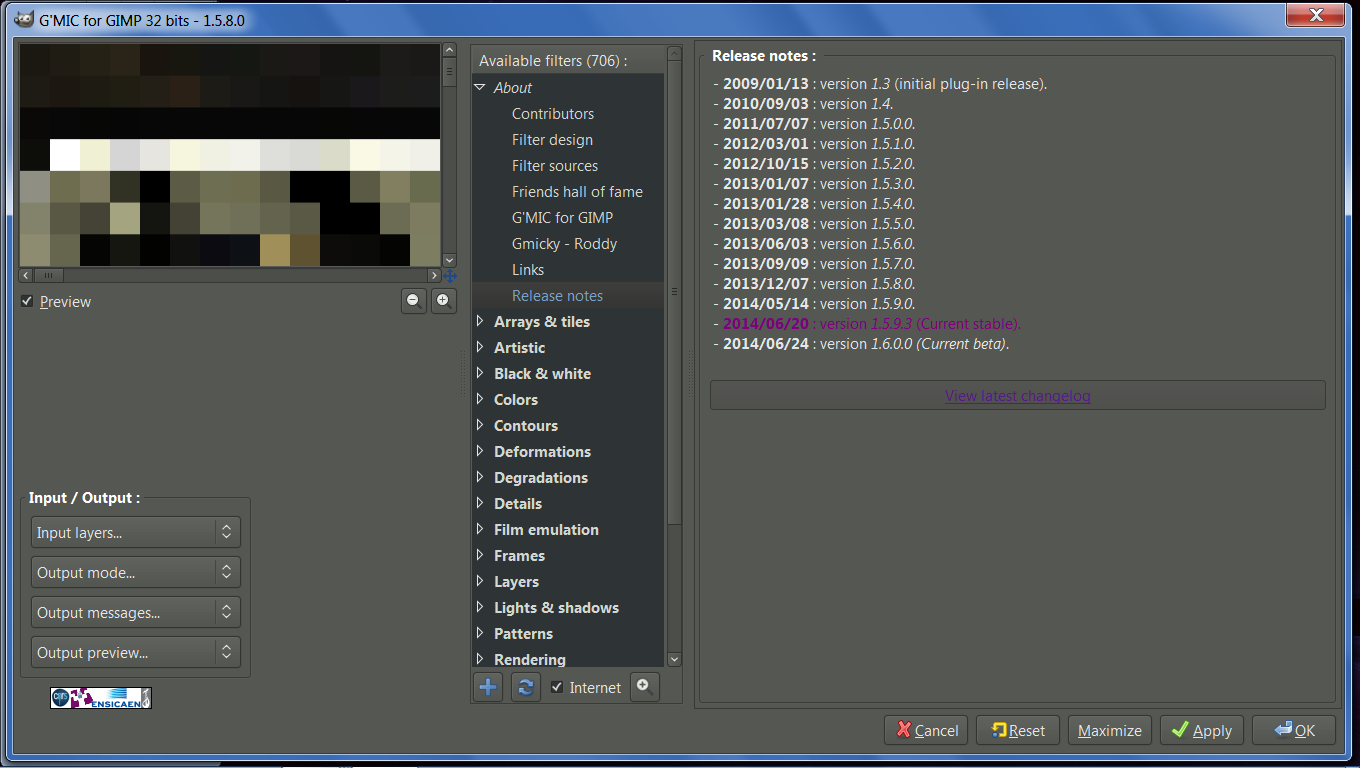The image size is (1360, 768).
Task: Open the Input layers dropdown
Action: point(136,532)
